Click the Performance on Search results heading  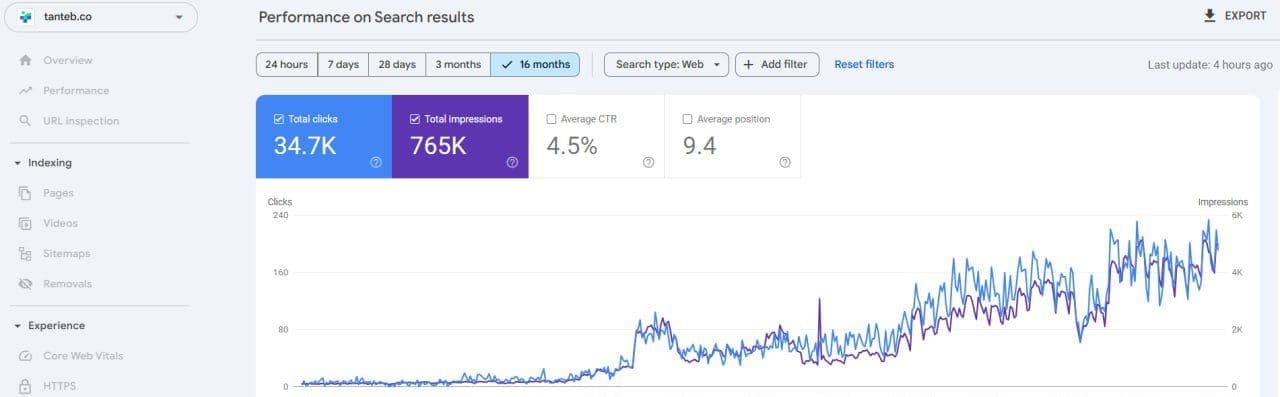366,17
